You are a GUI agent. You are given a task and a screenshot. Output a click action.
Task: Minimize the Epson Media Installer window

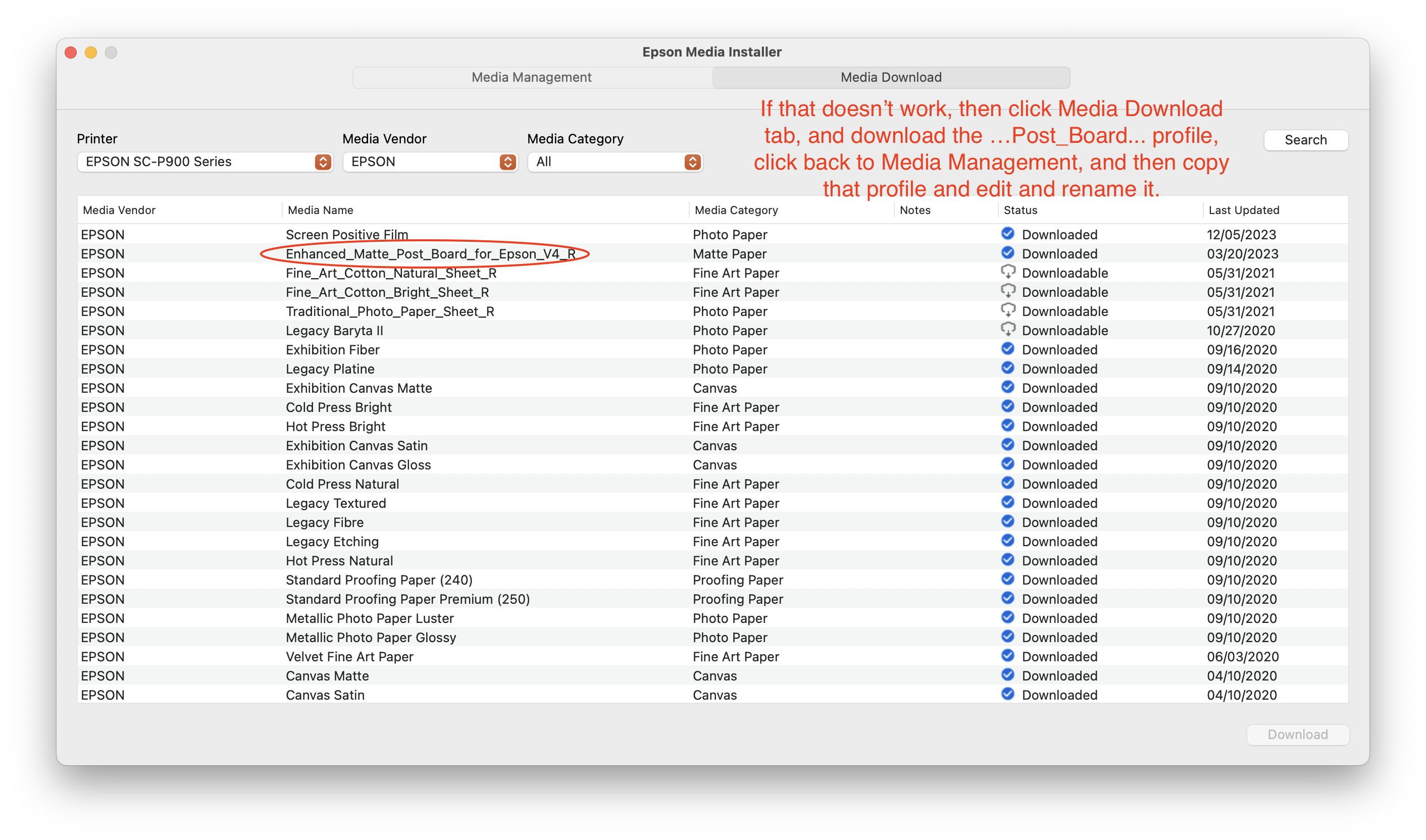pyautogui.click(x=90, y=52)
